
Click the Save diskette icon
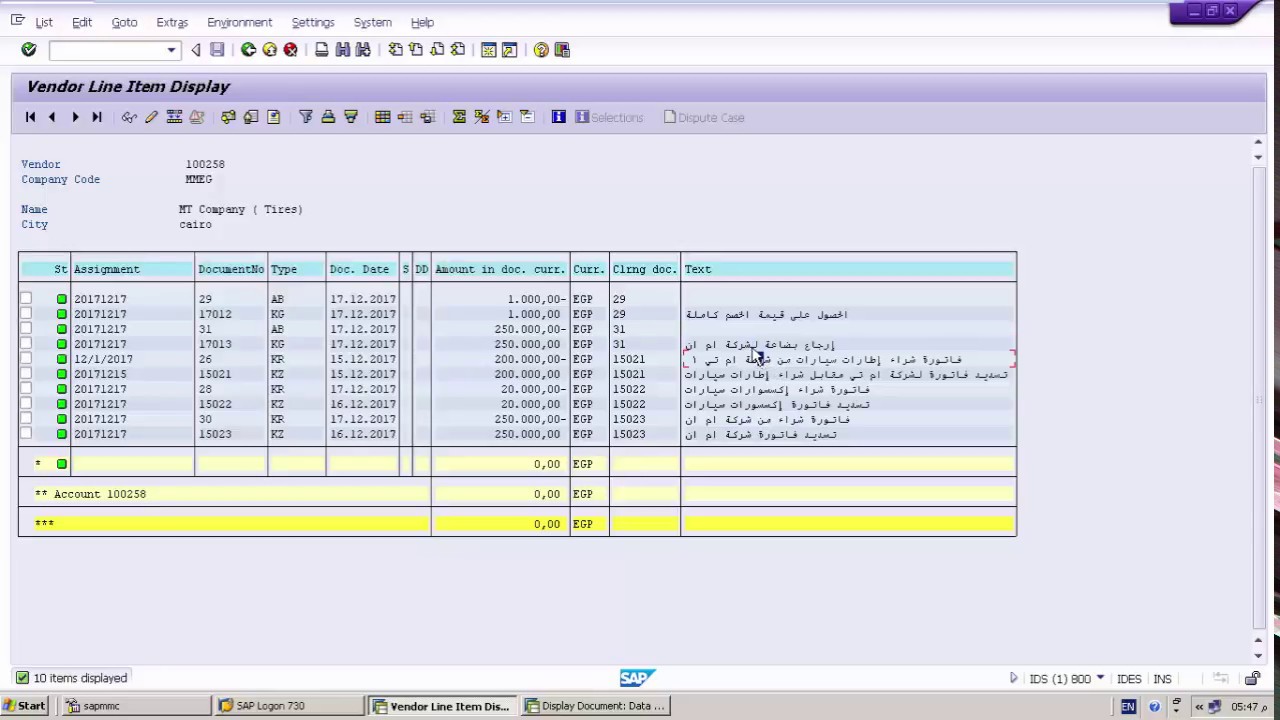(x=217, y=50)
